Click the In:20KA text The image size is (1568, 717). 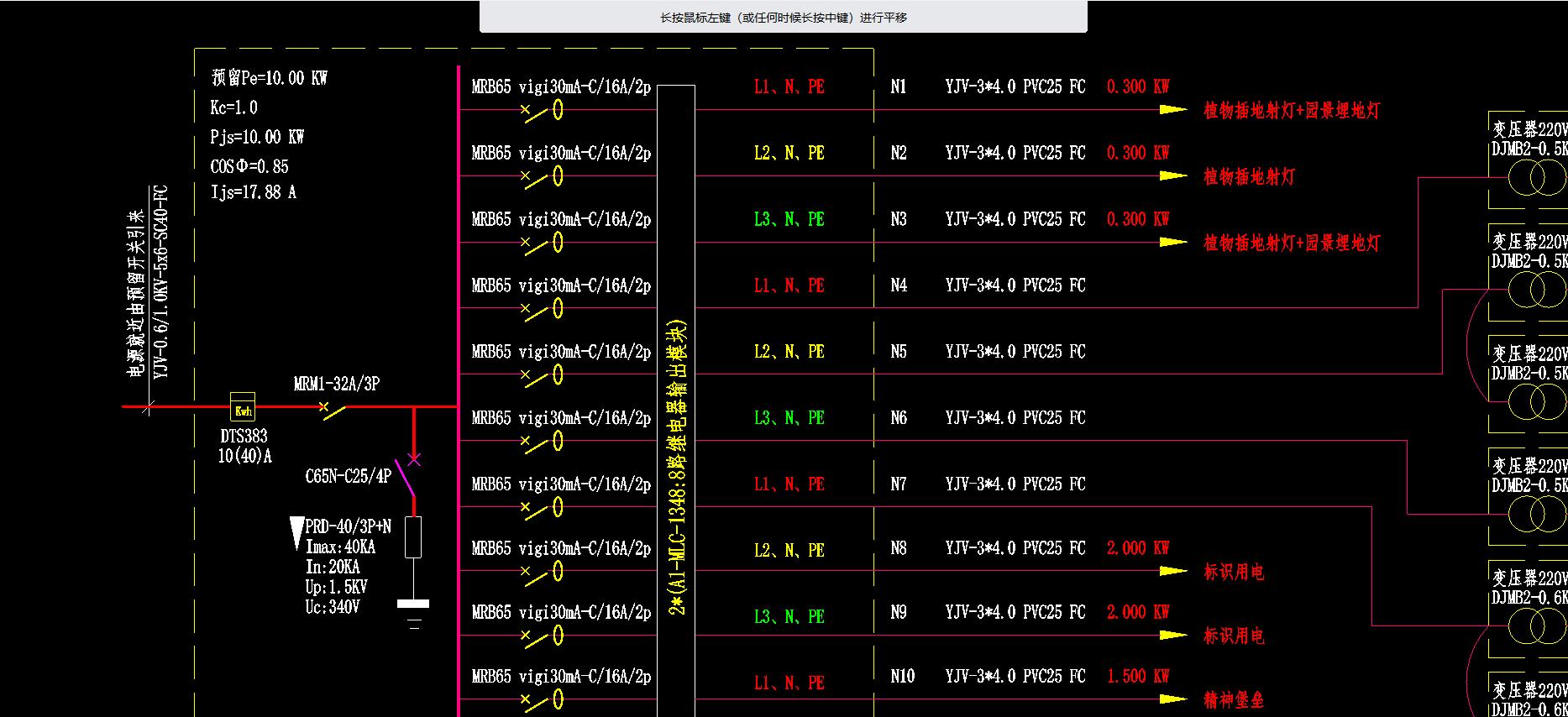pos(333,567)
